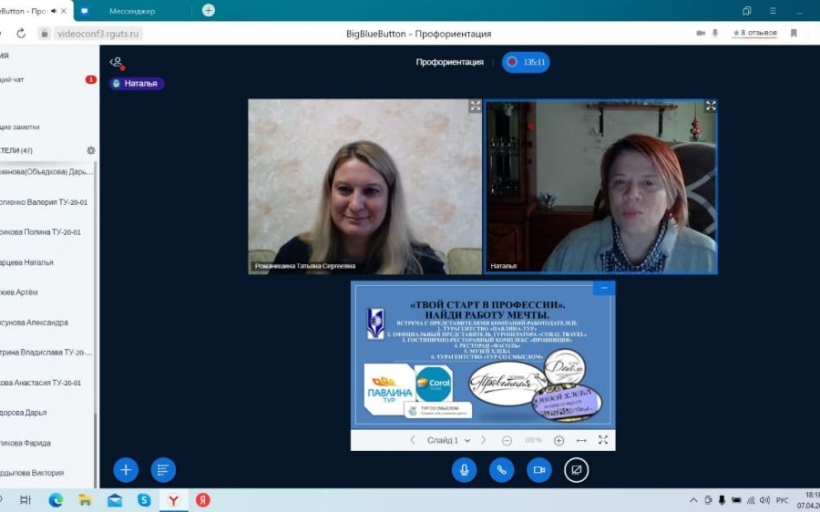Reload the page
Viewport: 820px width, 512px height.
[x=21, y=33]
